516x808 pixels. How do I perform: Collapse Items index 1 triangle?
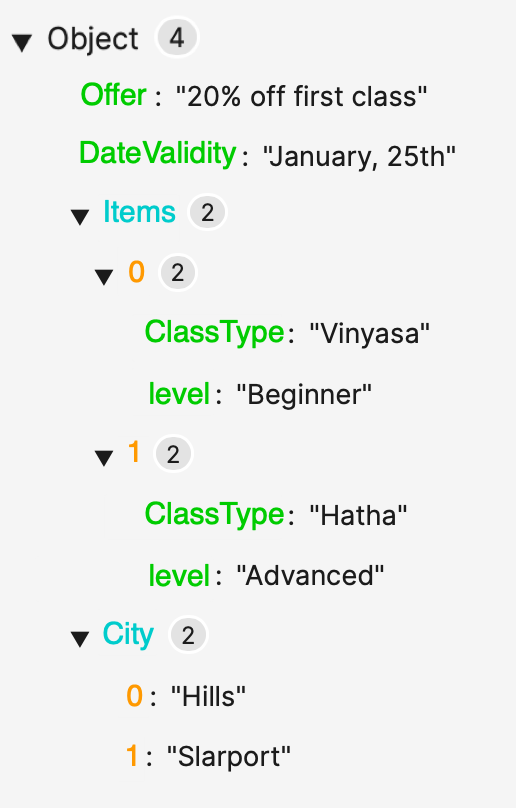coord(104,458)
